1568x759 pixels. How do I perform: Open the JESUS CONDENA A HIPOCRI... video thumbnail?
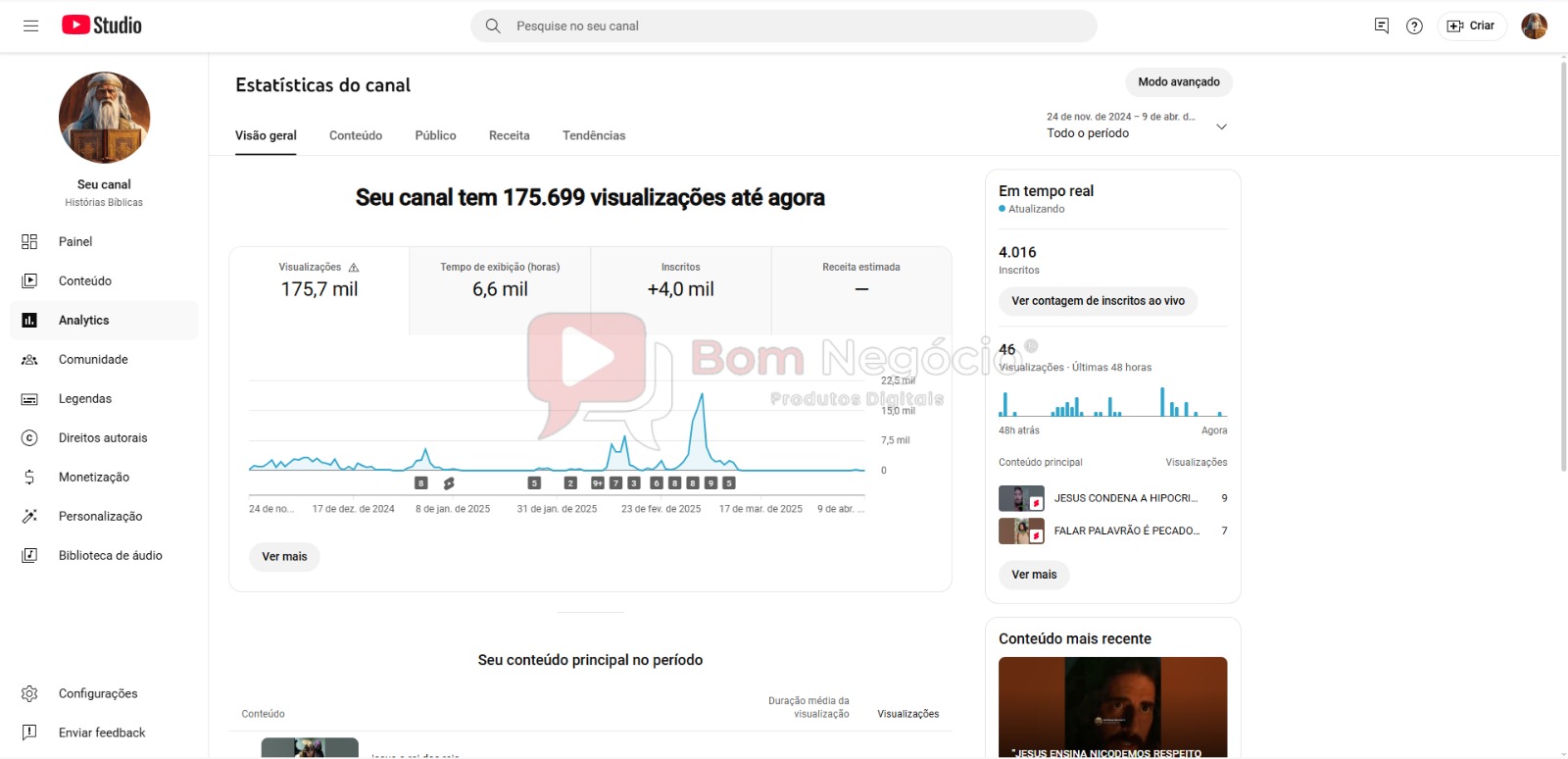(1021, 498)
